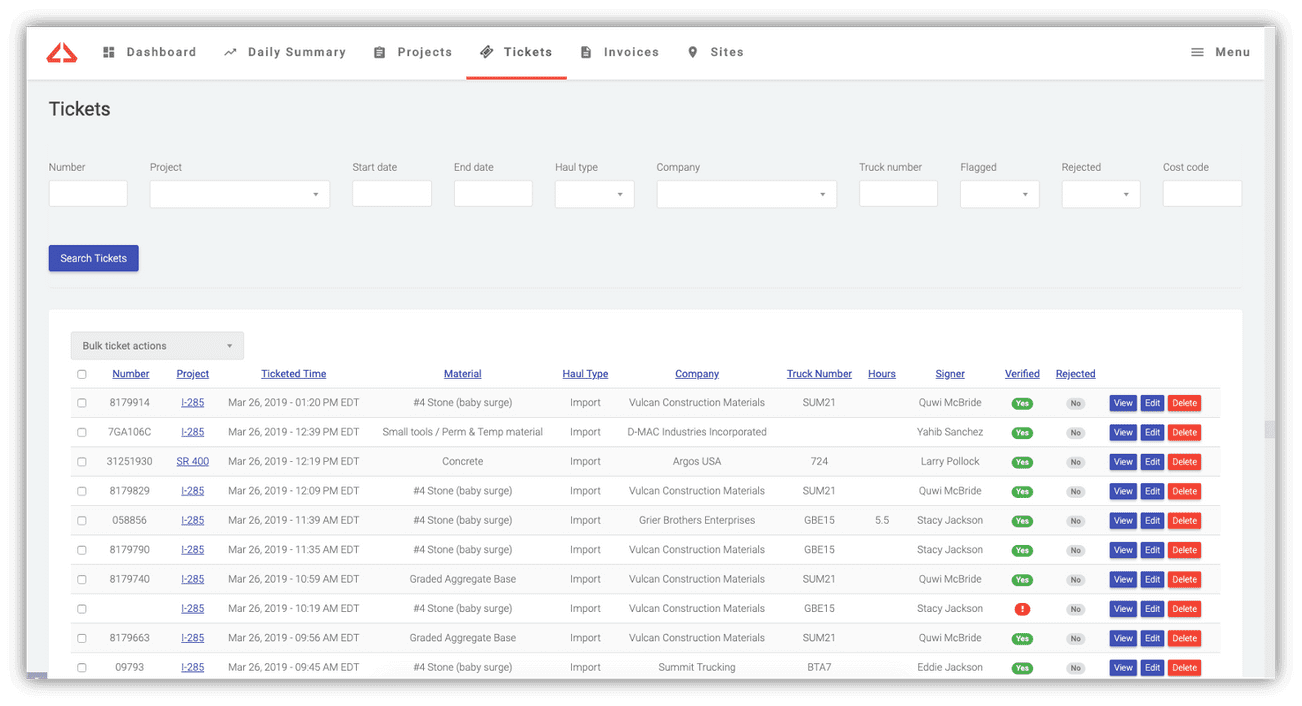1302x706 pixels.
Task: Open the Haul type filter dropdown
Action: tap(594, 194)
